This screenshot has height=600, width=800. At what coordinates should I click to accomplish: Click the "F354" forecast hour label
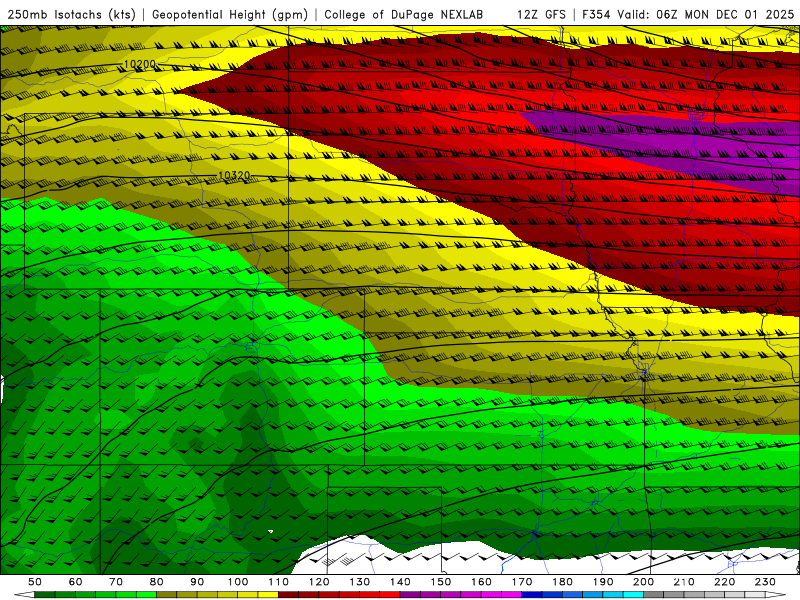click(596, 15)
